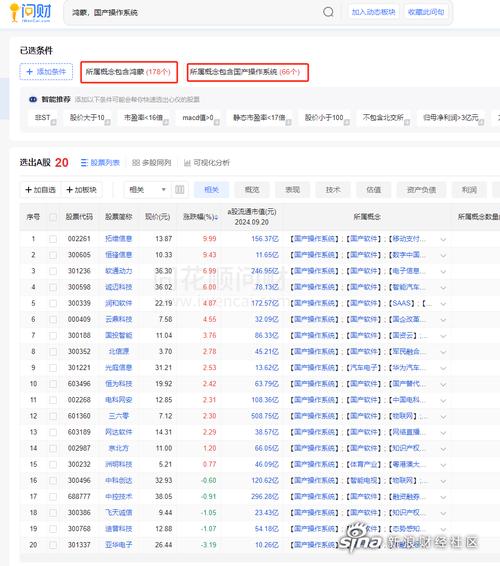
Task: Switch to the 概览 tab
Action: pos(252,190)
